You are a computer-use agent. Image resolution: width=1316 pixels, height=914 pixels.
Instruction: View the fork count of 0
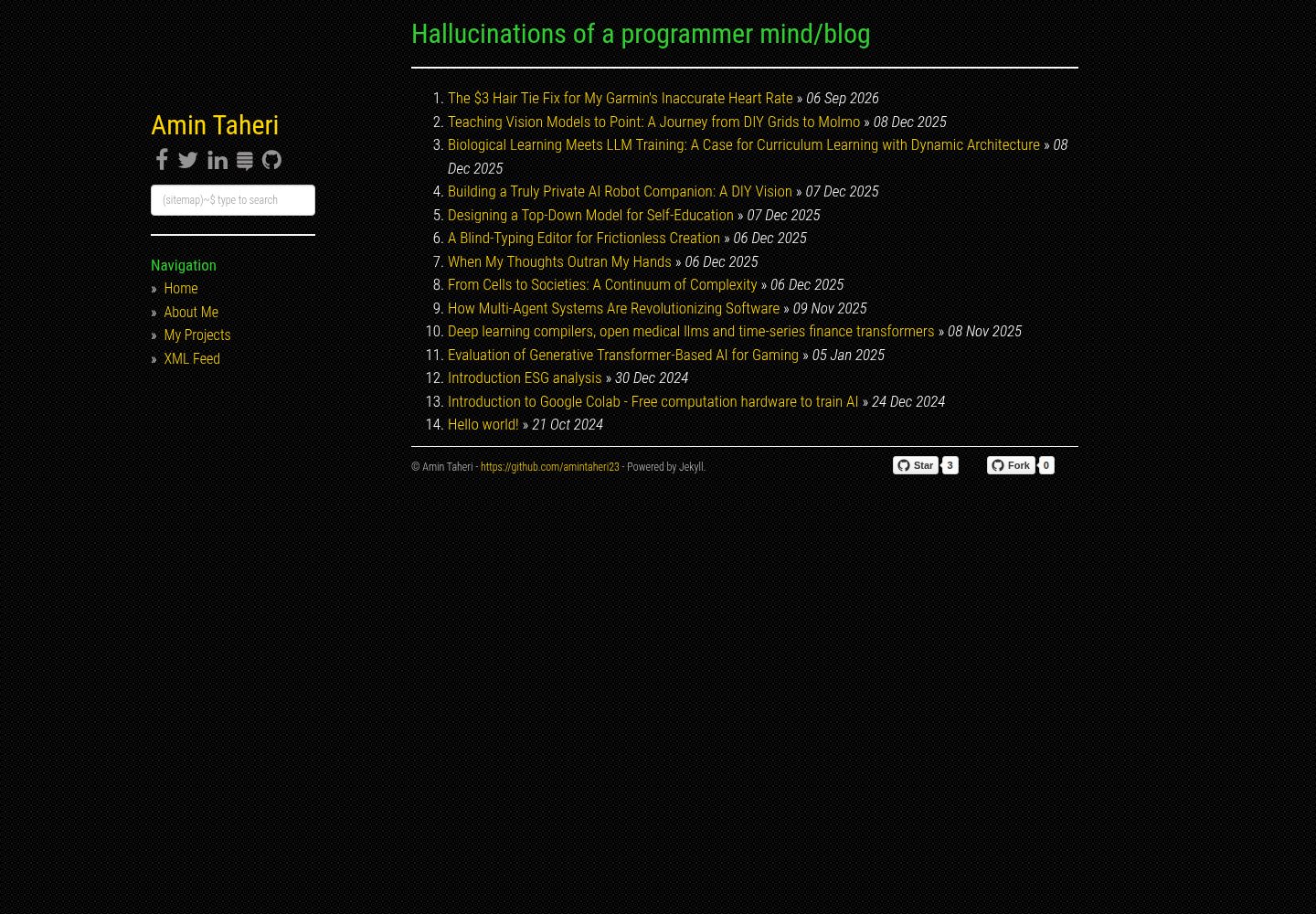click(1045, 465)
